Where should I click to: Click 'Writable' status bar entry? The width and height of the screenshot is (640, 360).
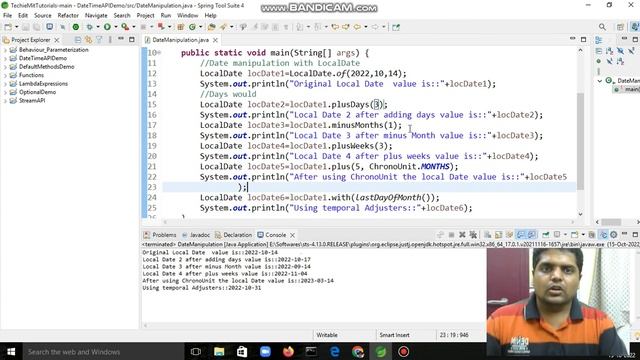click(x=327, y=335)
